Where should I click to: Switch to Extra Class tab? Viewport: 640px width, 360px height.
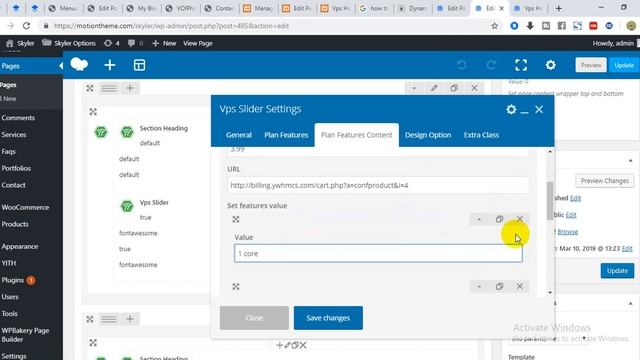tap(481, 135)
